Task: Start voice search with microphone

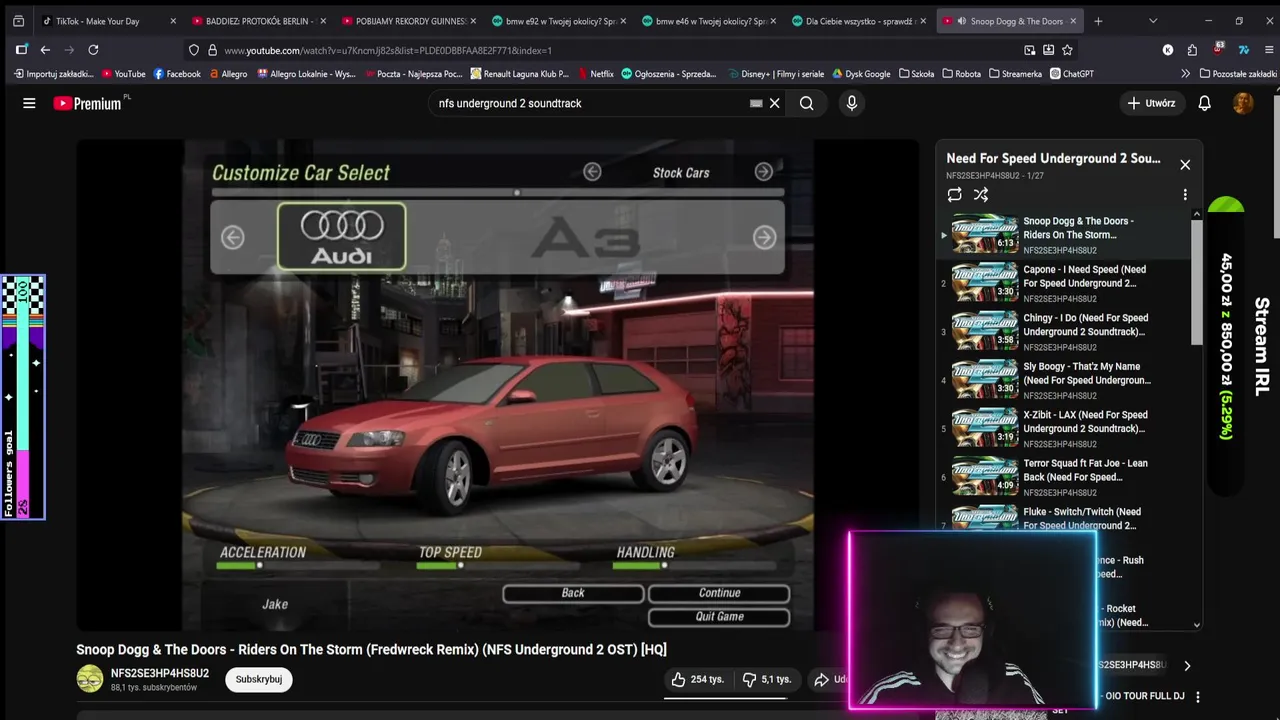Action: click(x=852, y=103)
